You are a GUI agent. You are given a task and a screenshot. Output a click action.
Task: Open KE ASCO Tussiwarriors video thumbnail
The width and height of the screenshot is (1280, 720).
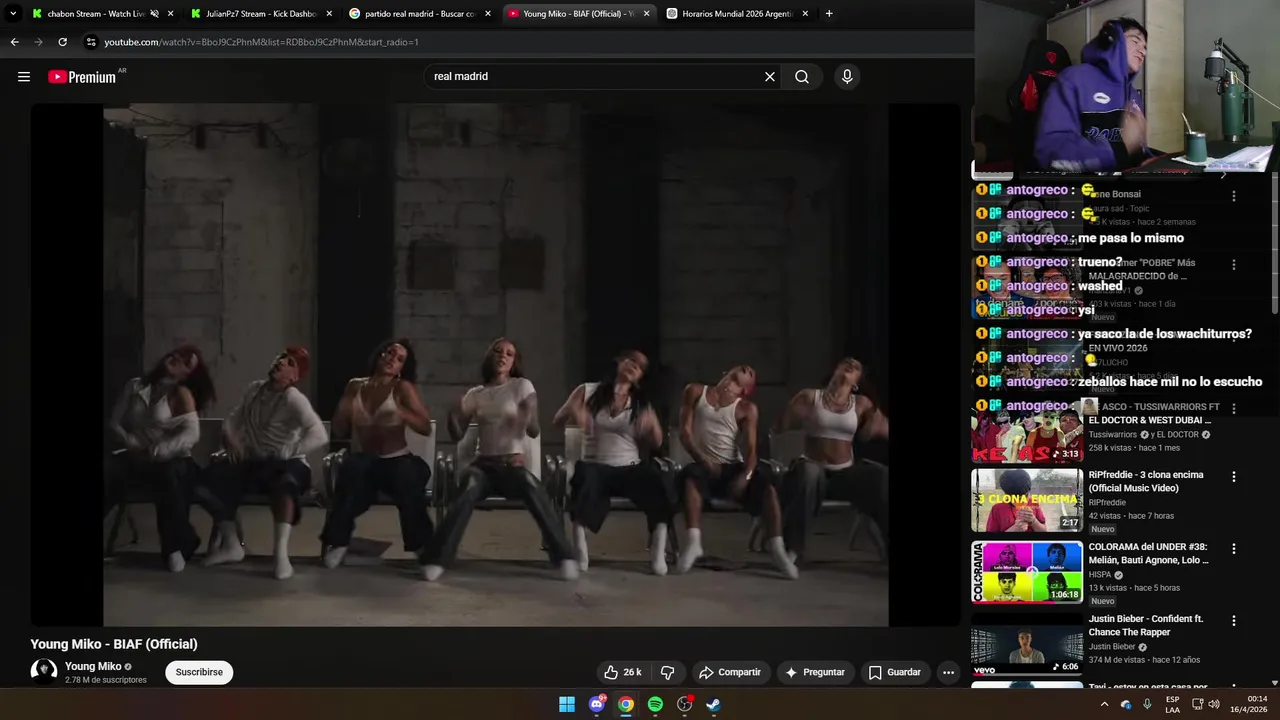click(1027, 430)
